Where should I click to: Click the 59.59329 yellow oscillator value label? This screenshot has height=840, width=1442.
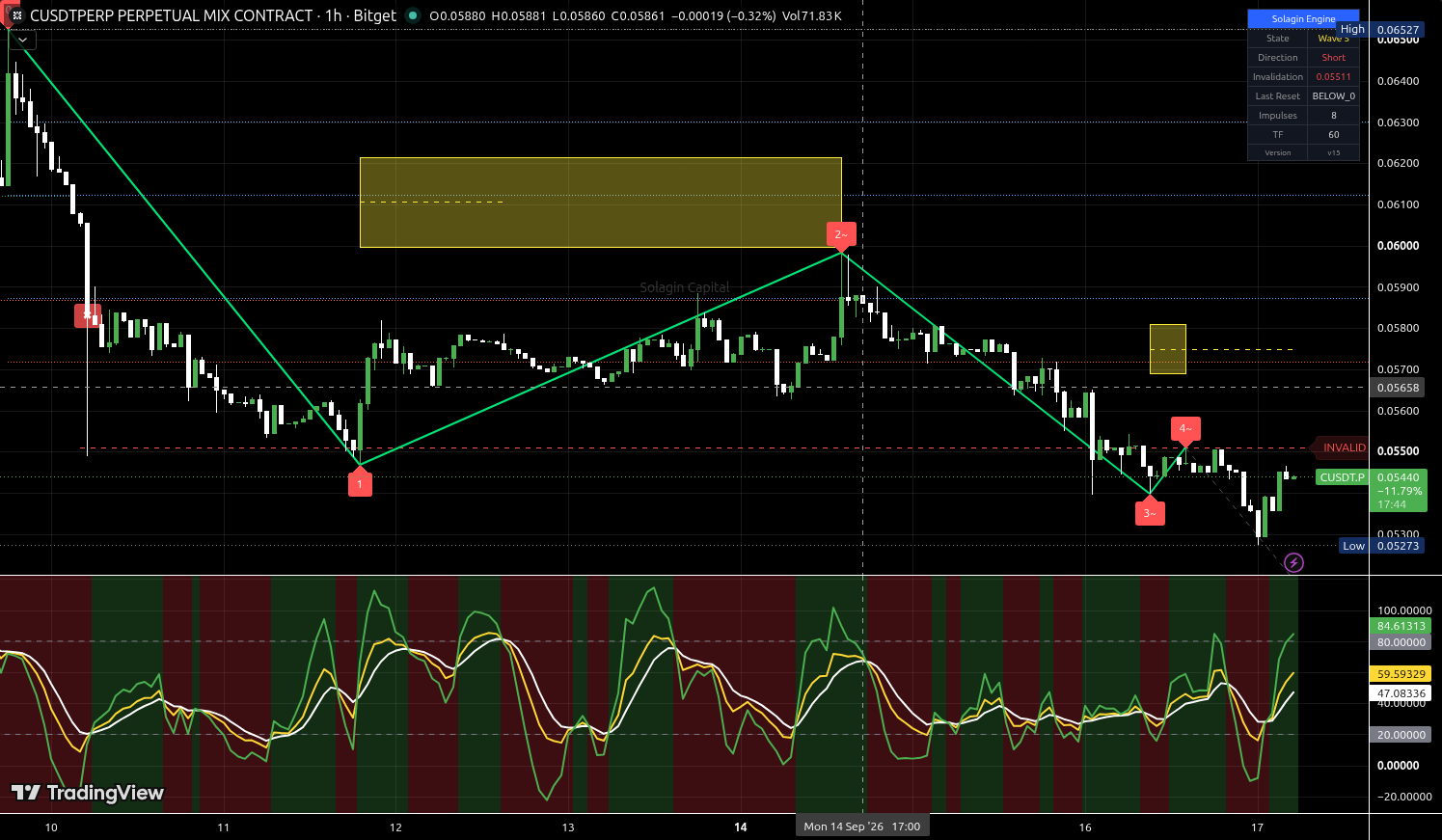(1400, 674)
